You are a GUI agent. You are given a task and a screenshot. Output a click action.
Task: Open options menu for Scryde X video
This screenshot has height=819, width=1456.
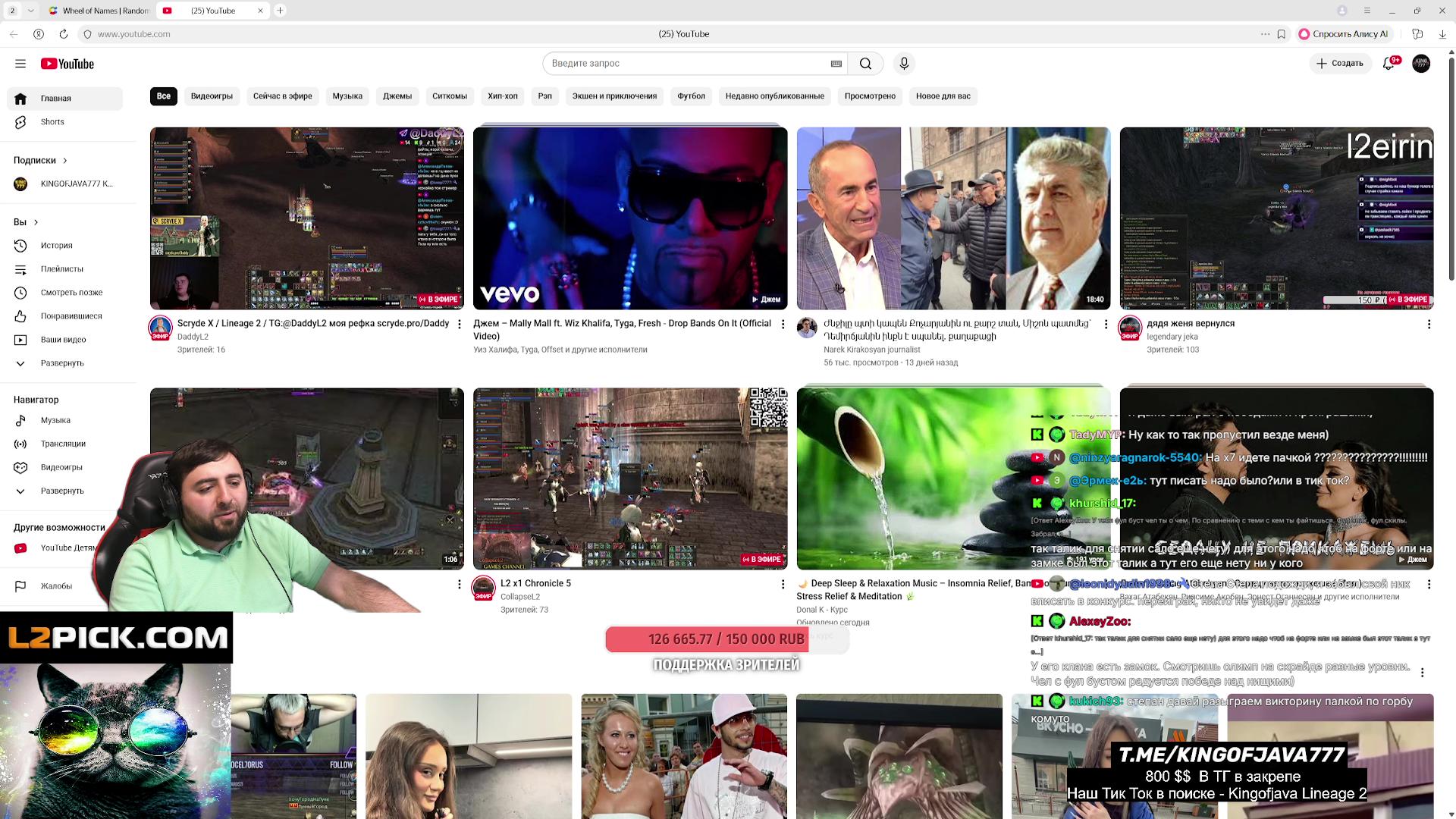pyautogui.click(x=460, y=325)
